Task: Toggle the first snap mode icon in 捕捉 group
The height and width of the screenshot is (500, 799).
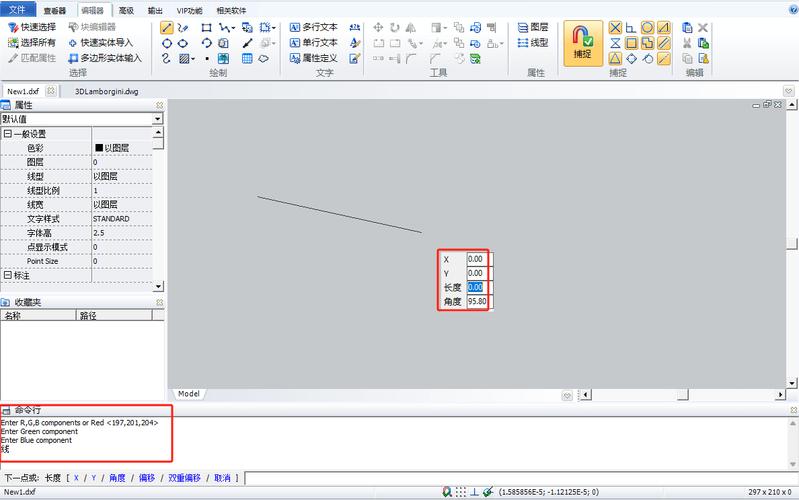Action: click(615, 28)
